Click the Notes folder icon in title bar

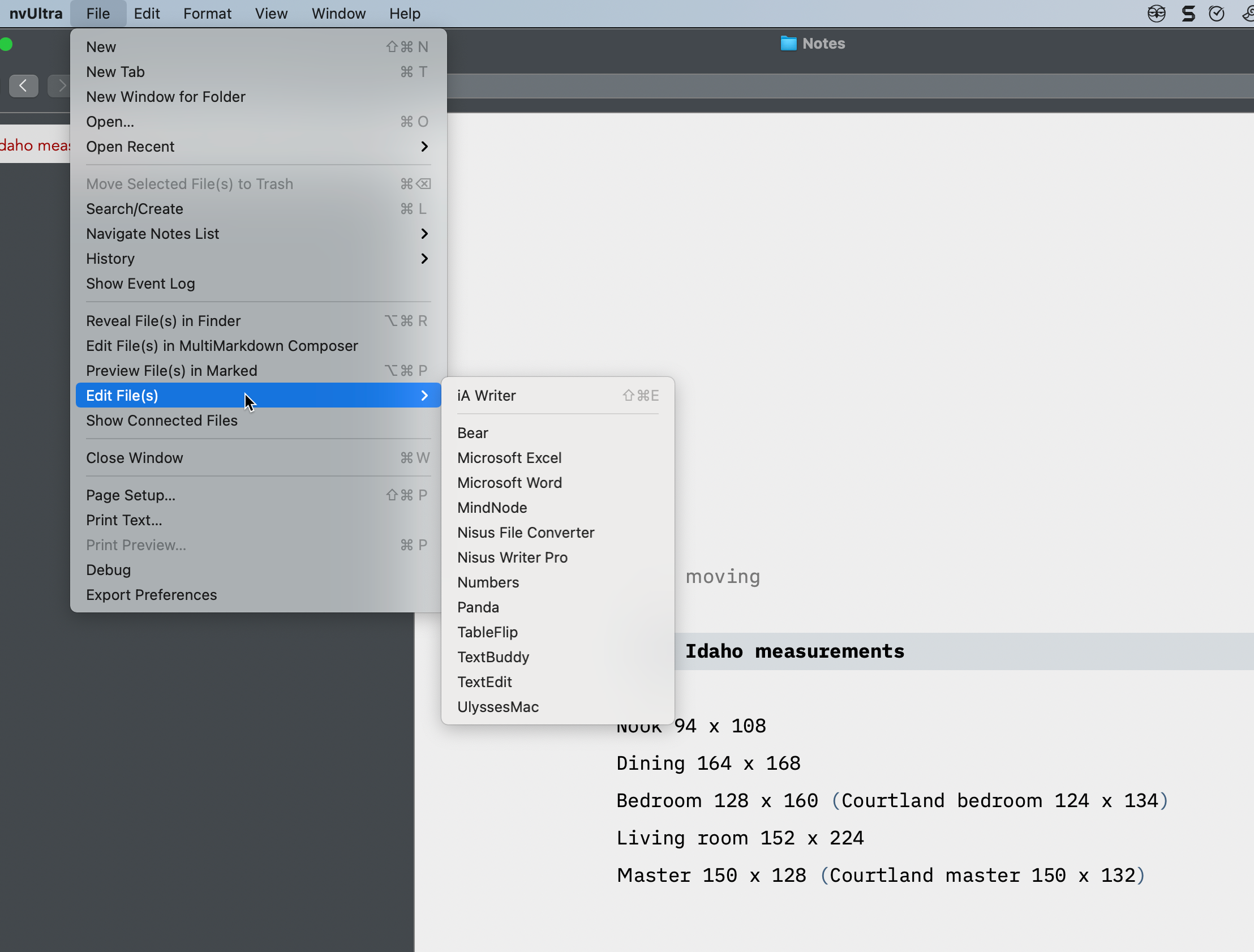click(788, 44)
